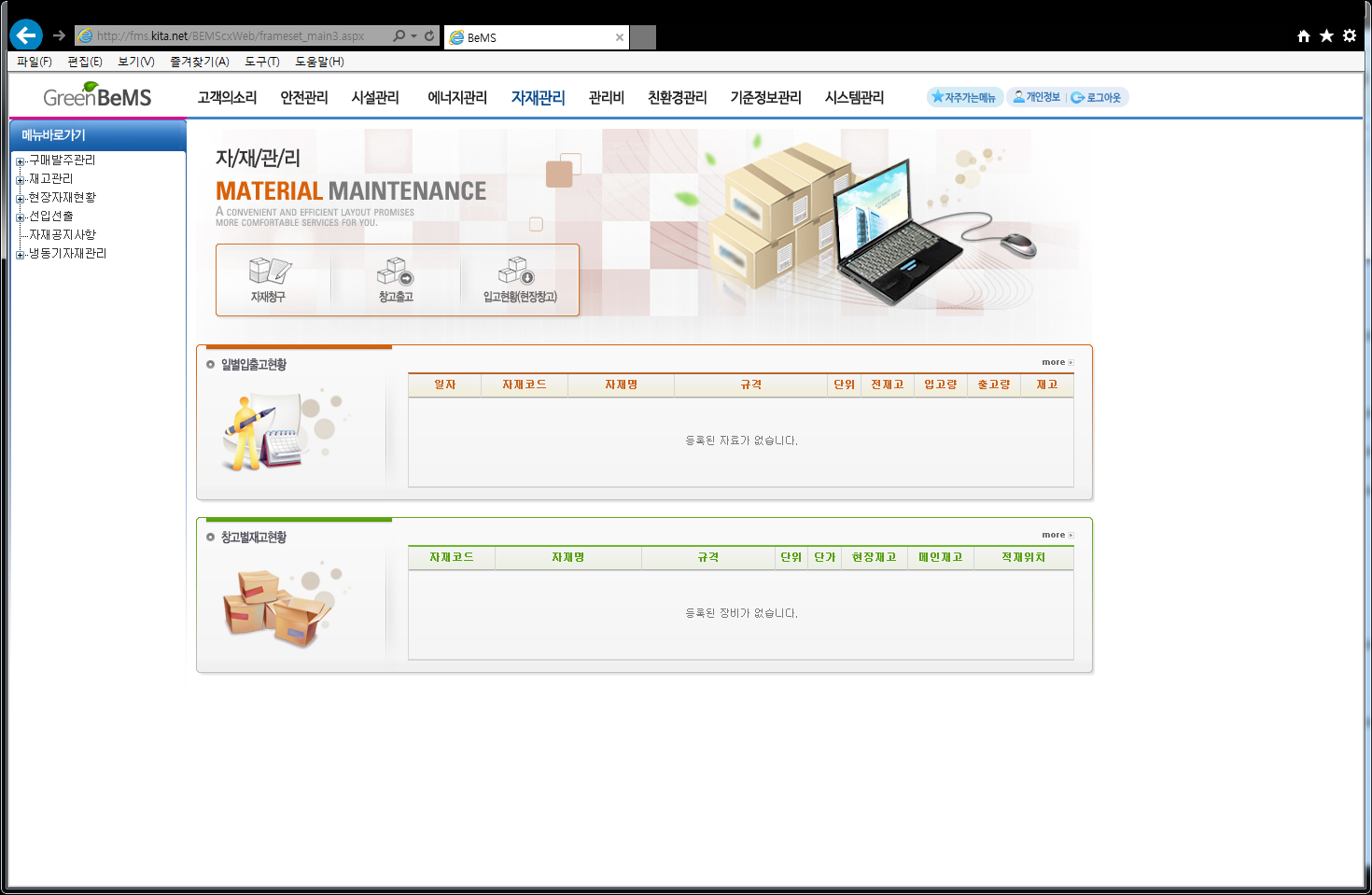The width and height of the screenshot is (1372, 895).
Task: Expand the 냉동기자재관리 tree node
Action: pos(21,255)
